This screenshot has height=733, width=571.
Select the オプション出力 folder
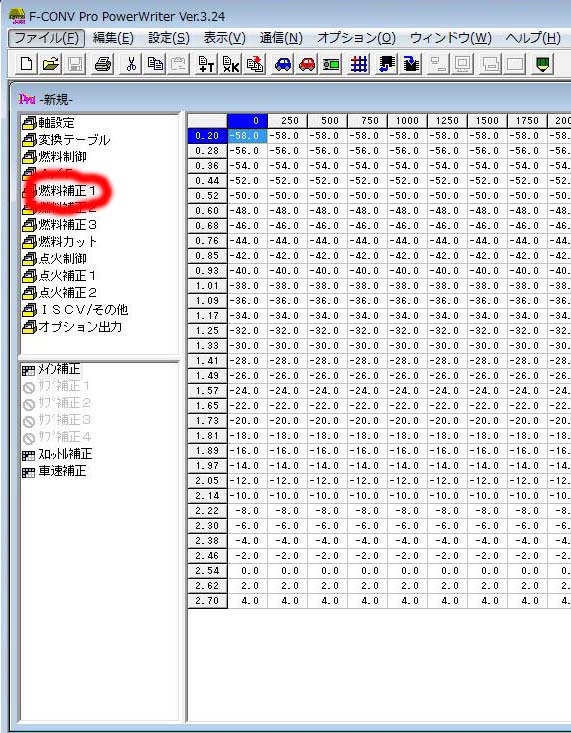click(x=72, y=326)
